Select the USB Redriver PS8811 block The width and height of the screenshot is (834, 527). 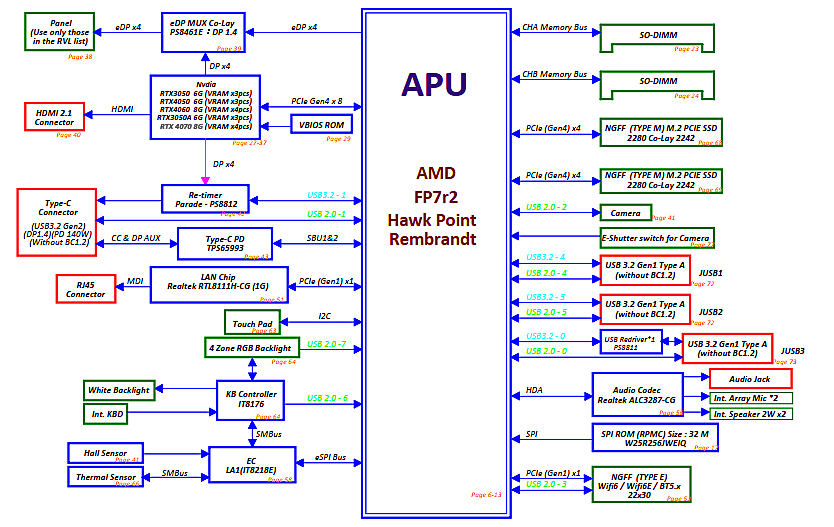pos(631,342)
